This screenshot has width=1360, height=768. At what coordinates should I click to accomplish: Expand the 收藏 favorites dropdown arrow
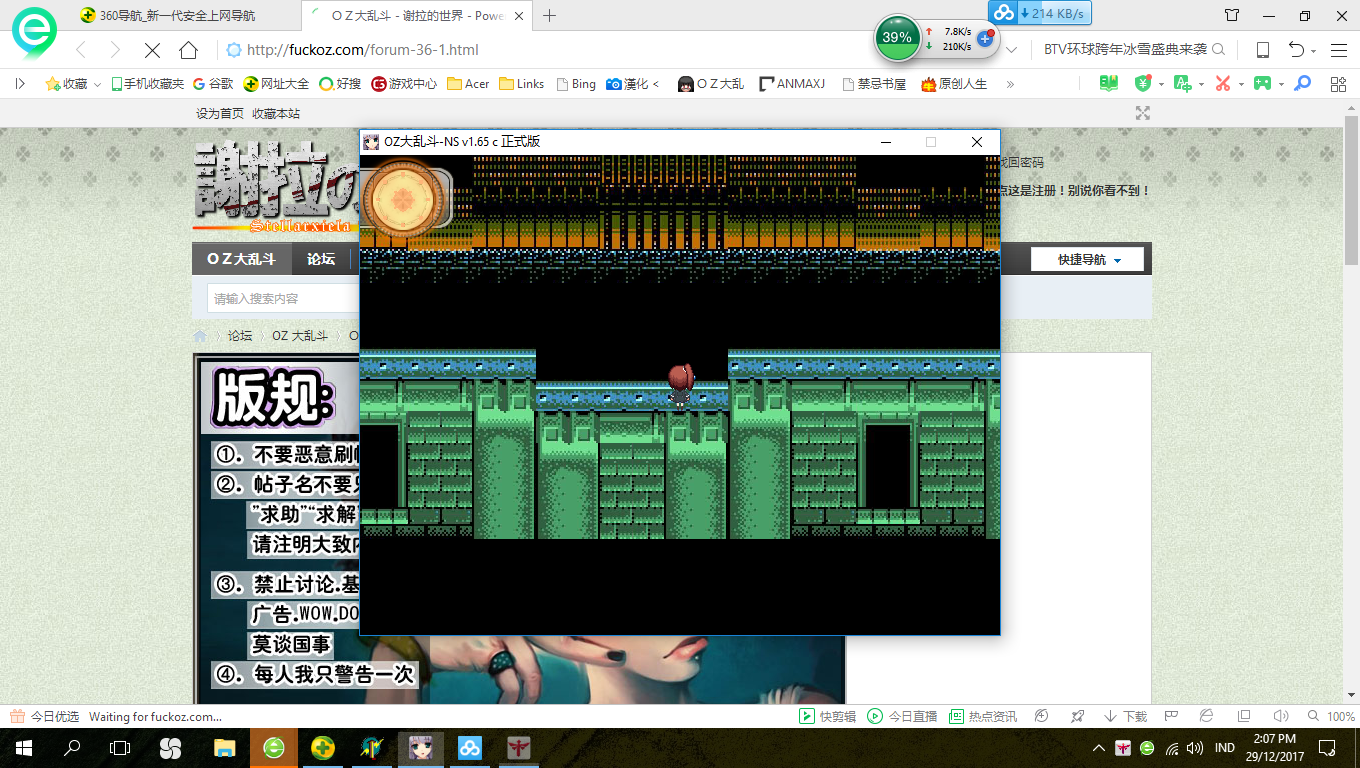coord(97,85)
